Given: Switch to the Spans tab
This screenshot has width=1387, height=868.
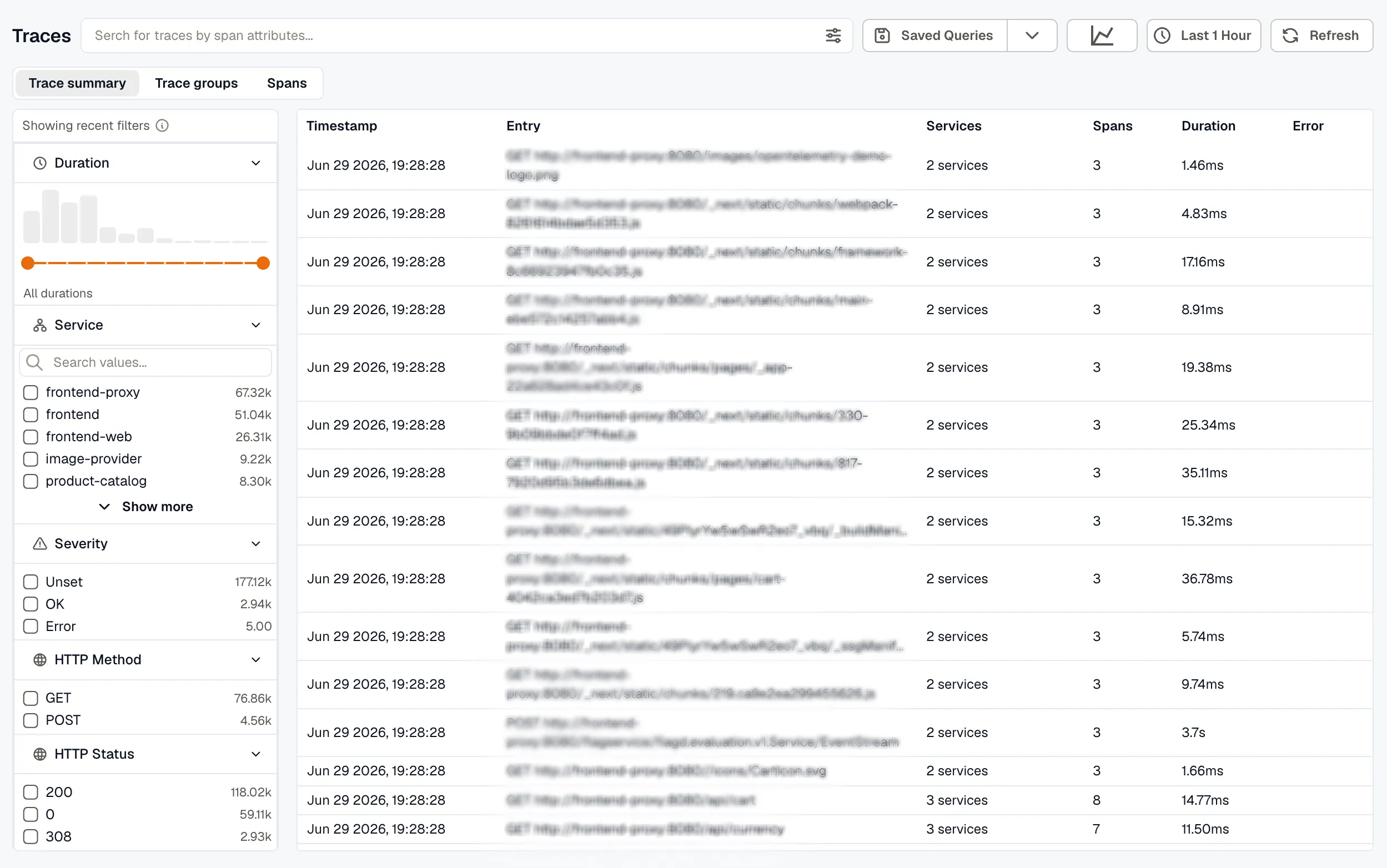Looking at the screenshot, I should pyautogui.click(x=287, y=83).
